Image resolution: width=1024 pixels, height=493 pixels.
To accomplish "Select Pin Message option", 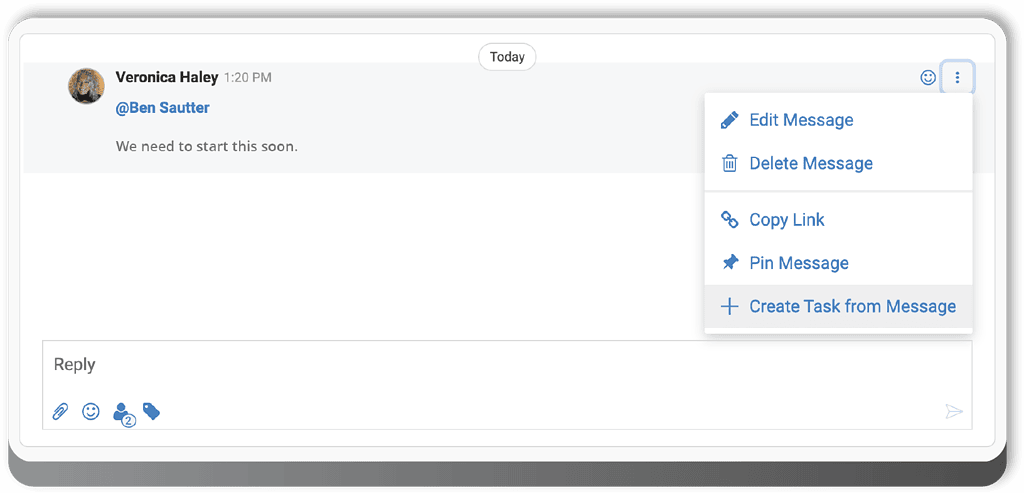I will pyautogui.click(x=798, y=263).
